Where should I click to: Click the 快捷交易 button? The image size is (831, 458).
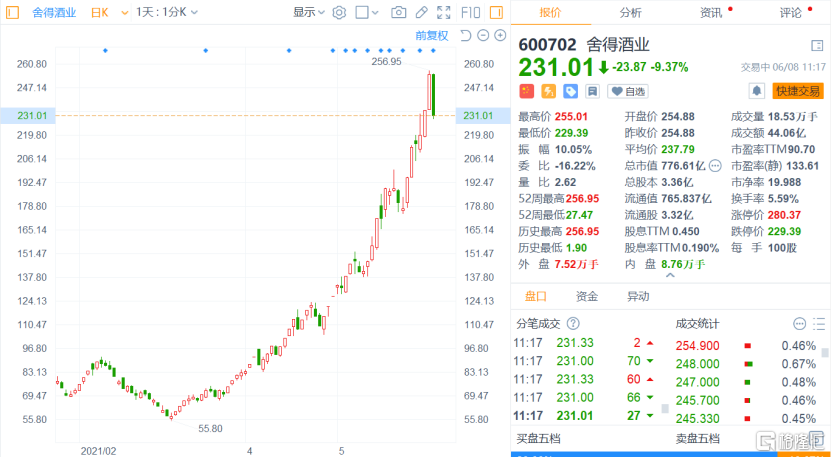(798, 91)
